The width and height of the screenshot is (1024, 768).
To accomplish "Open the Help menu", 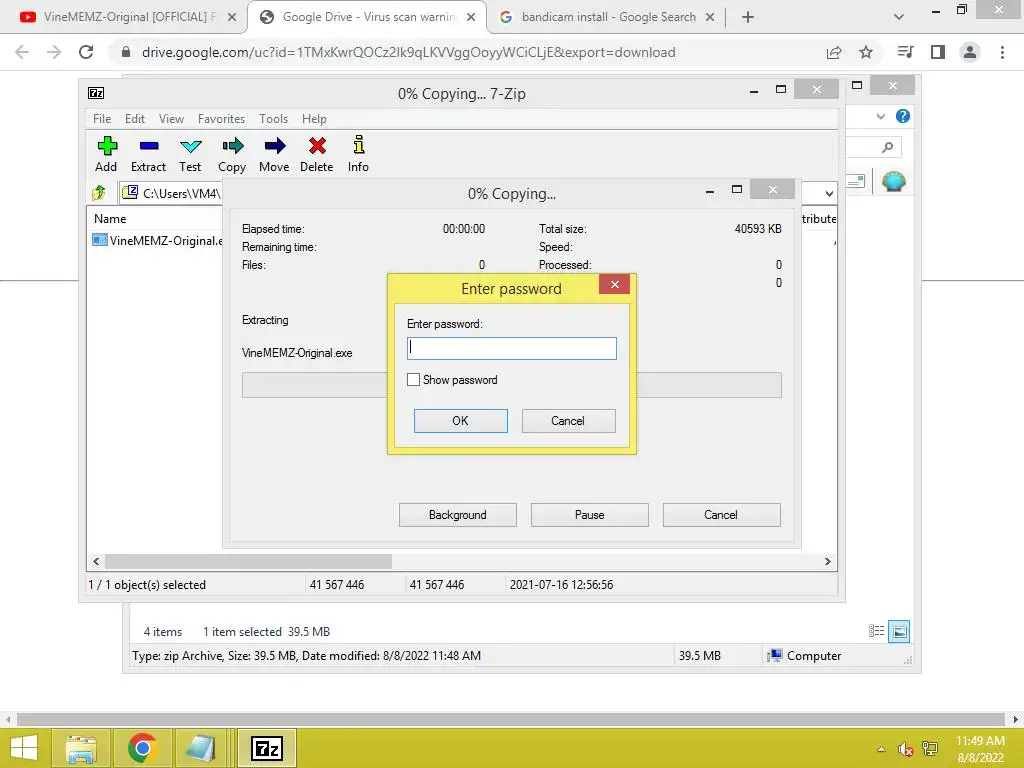I will tap(314, 119).
